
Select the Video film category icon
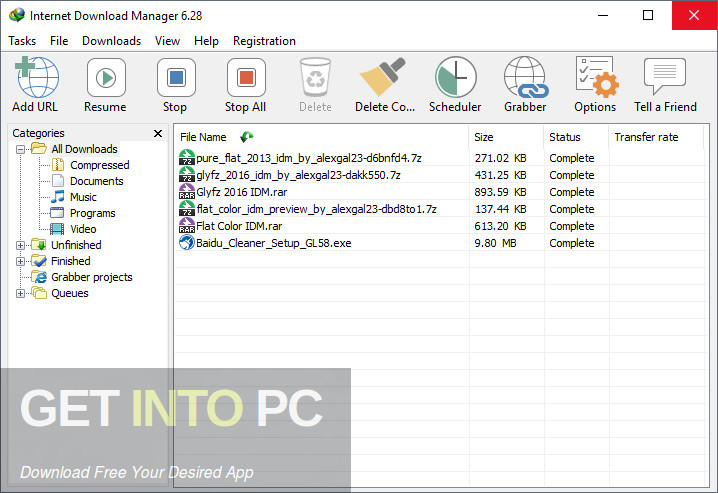pyautogui.click(x=57, y=228)
